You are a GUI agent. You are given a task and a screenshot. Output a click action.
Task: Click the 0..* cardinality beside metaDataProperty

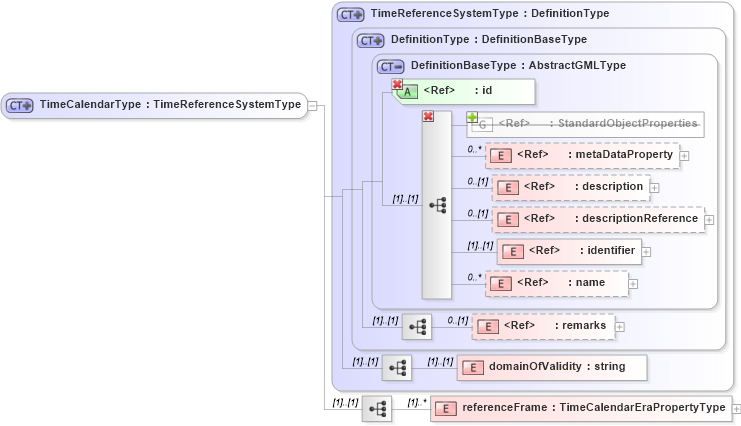[x=474, y=149]
